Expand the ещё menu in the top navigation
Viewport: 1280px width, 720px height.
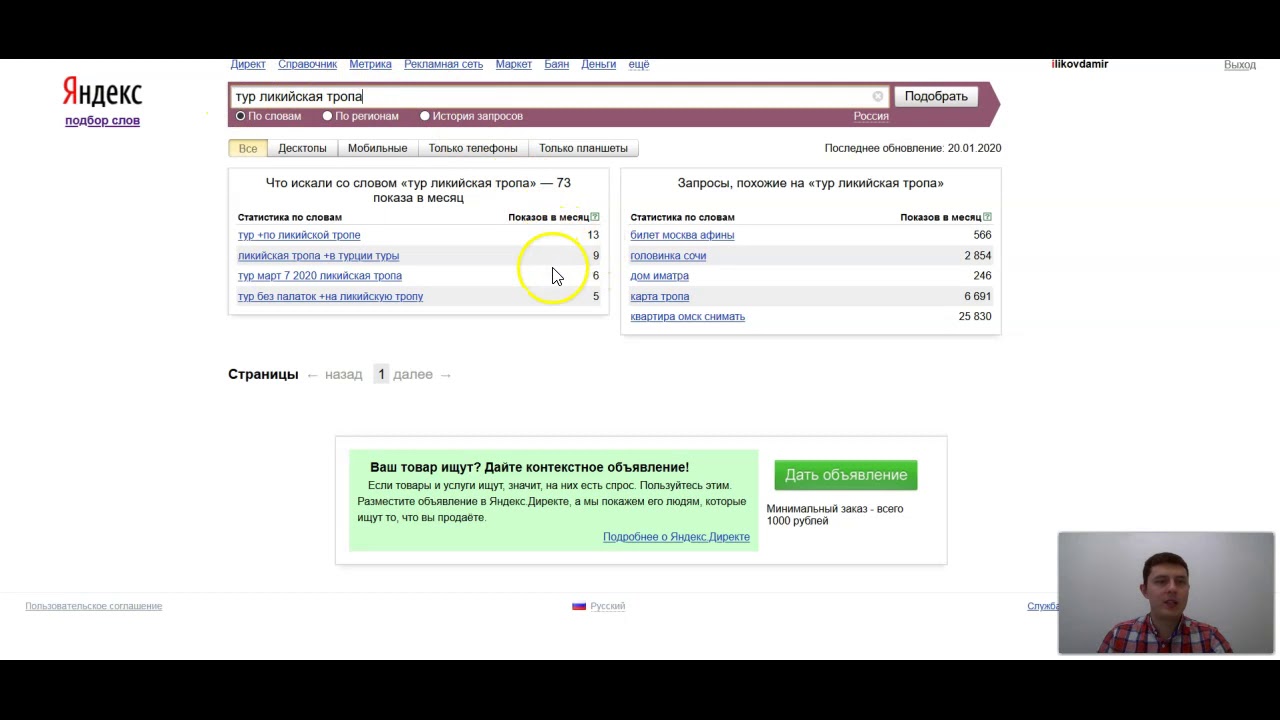[639, 64]
